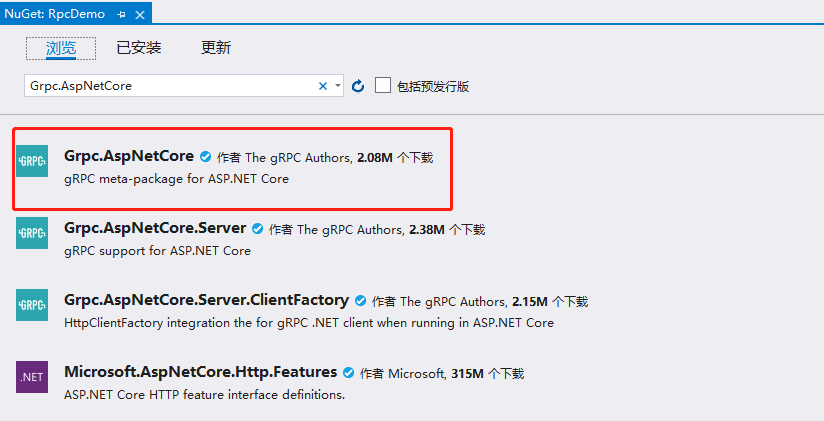The image size is (824, 421).
Task: Click verified badge beside Microsoft.AspNetCore.Http.Features
Action: pos(348,373)
